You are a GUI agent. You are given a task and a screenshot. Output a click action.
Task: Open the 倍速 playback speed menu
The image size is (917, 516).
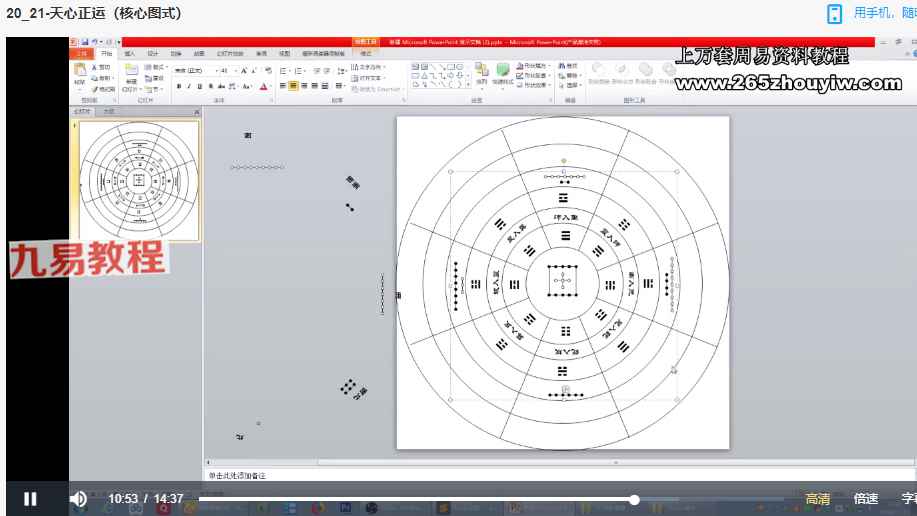click(x=866, y=499)
